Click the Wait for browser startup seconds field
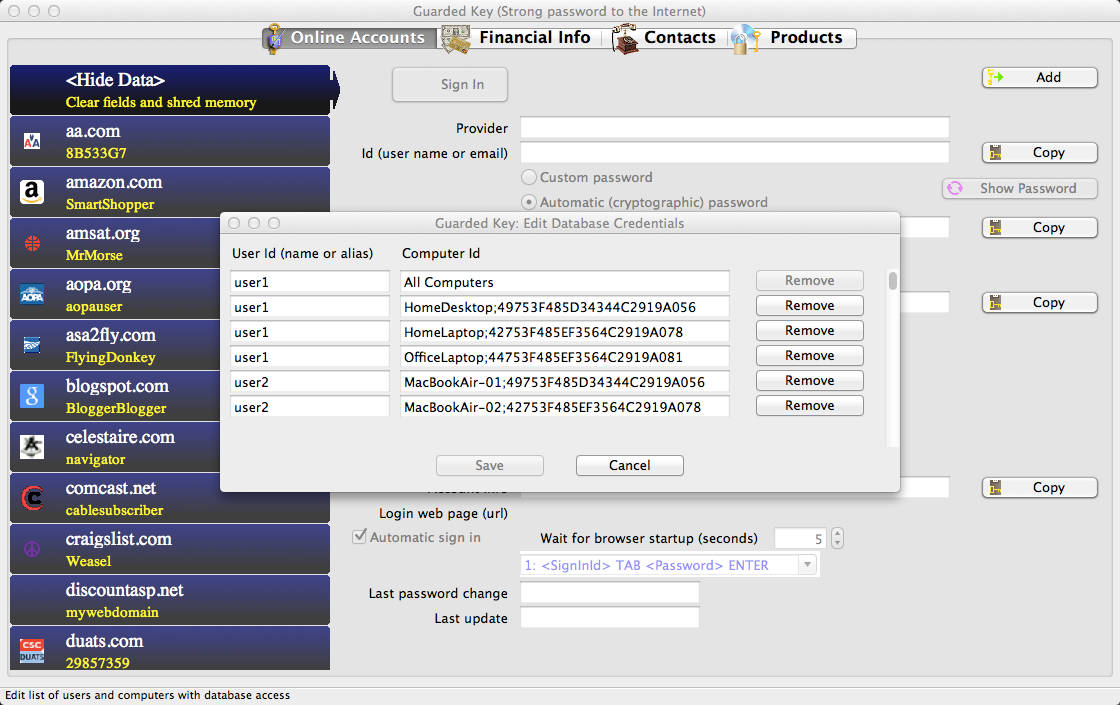This screenshot has height=705, width=1120. click(x=801, y=539)
